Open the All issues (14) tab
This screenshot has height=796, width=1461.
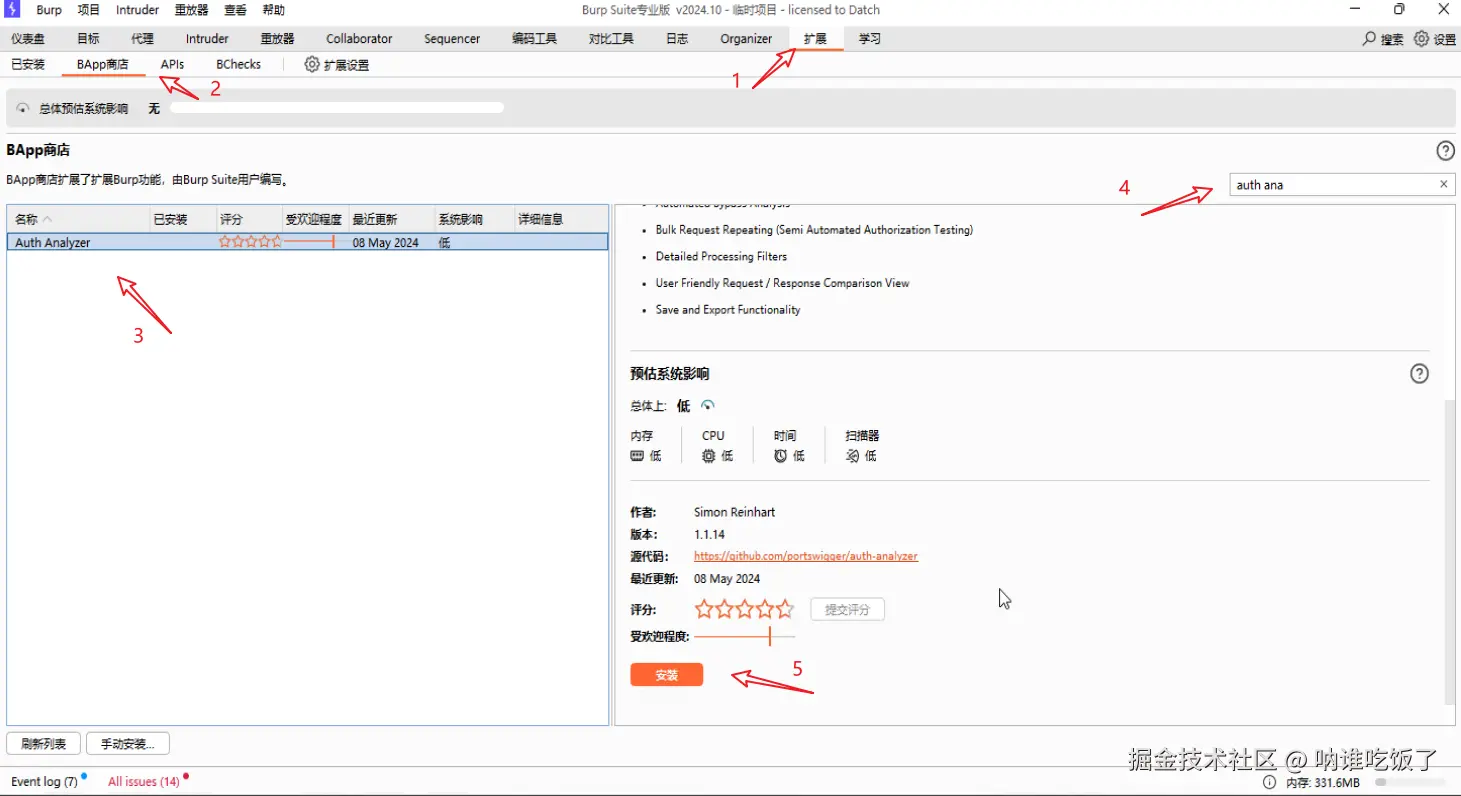coord(144,782)
